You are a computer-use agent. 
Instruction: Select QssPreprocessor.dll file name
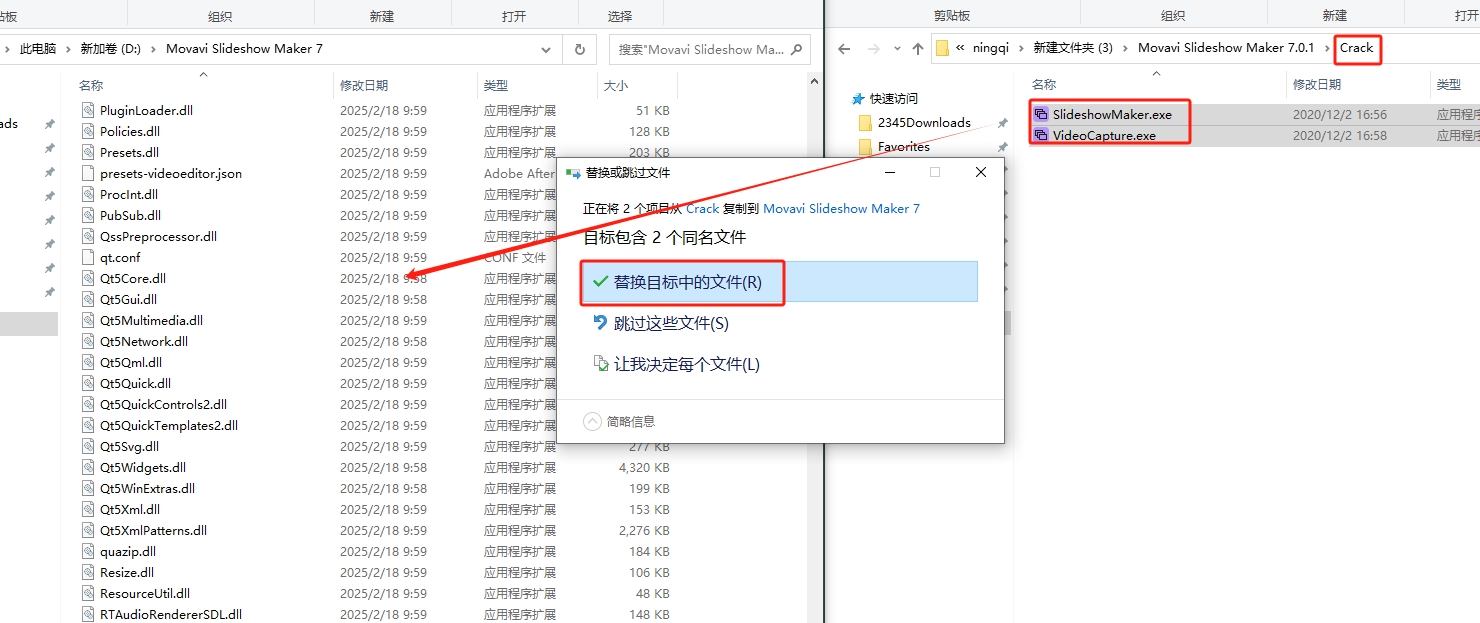(158, 236)
